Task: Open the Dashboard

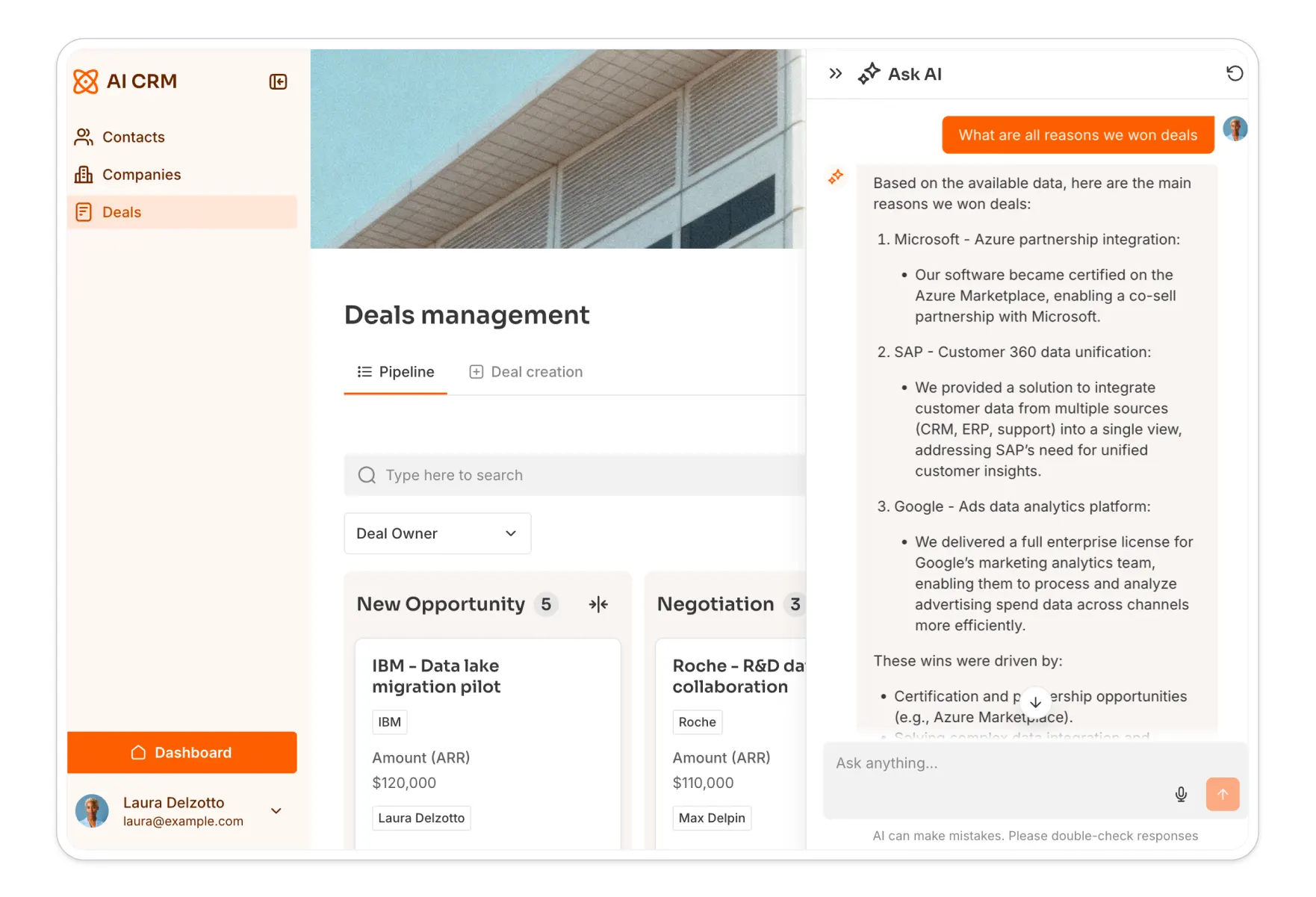Action: (181, 752)
